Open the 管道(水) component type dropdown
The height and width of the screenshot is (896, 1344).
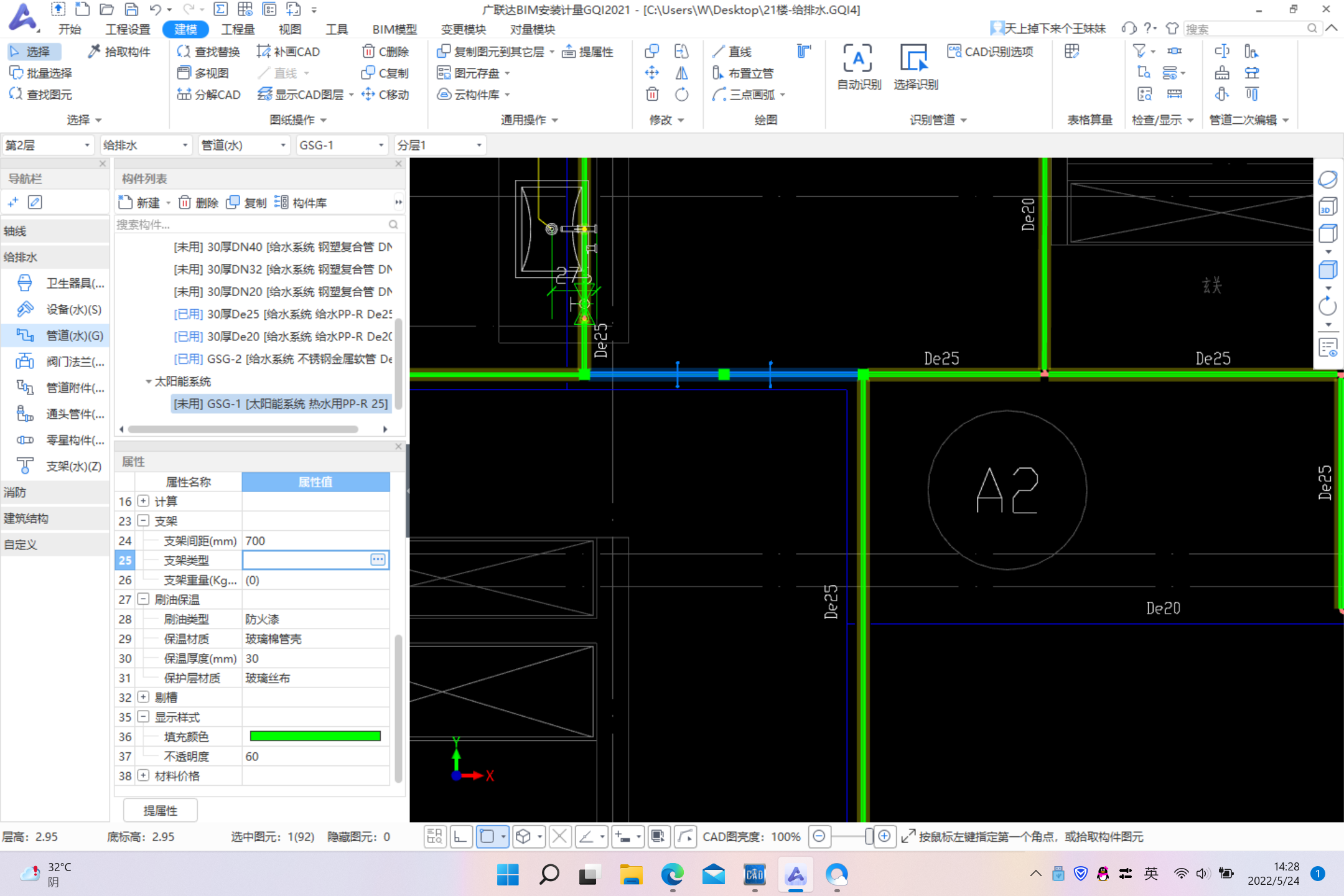244,146
